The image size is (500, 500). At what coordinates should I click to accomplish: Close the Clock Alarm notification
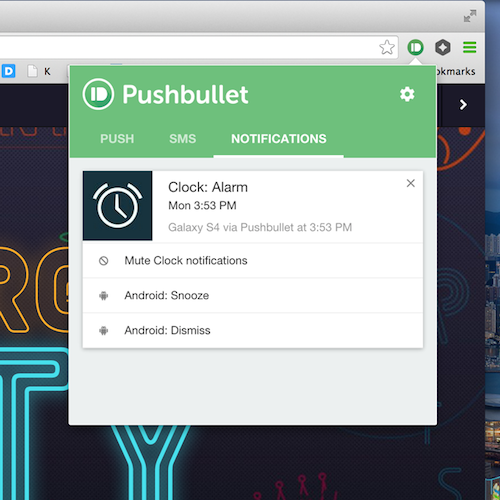click(x=411, y=183)
